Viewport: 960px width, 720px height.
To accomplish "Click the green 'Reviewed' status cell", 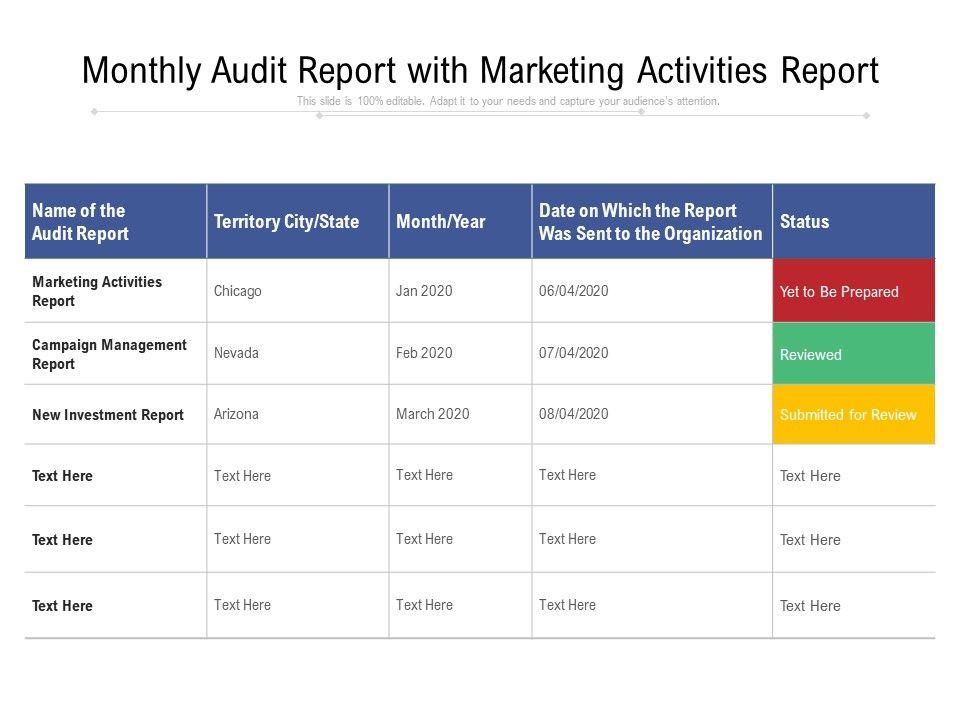I will pyautogui.click(x=854, y=354).
